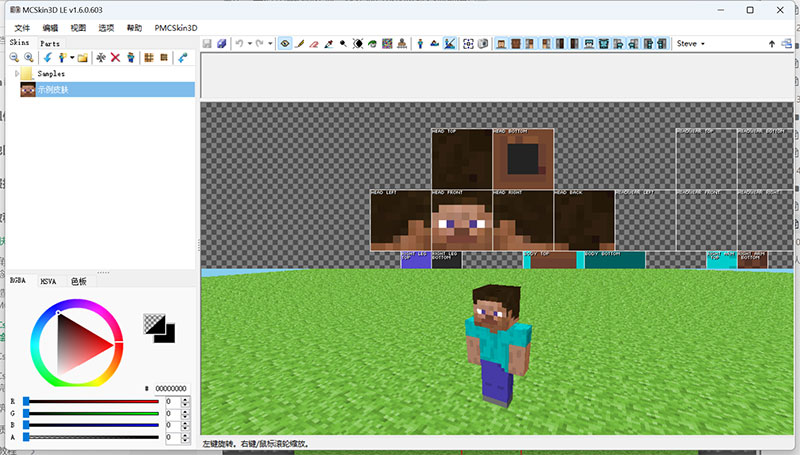Click the red R channel slider
Screen dimensions: 800x455
[92, 401]
